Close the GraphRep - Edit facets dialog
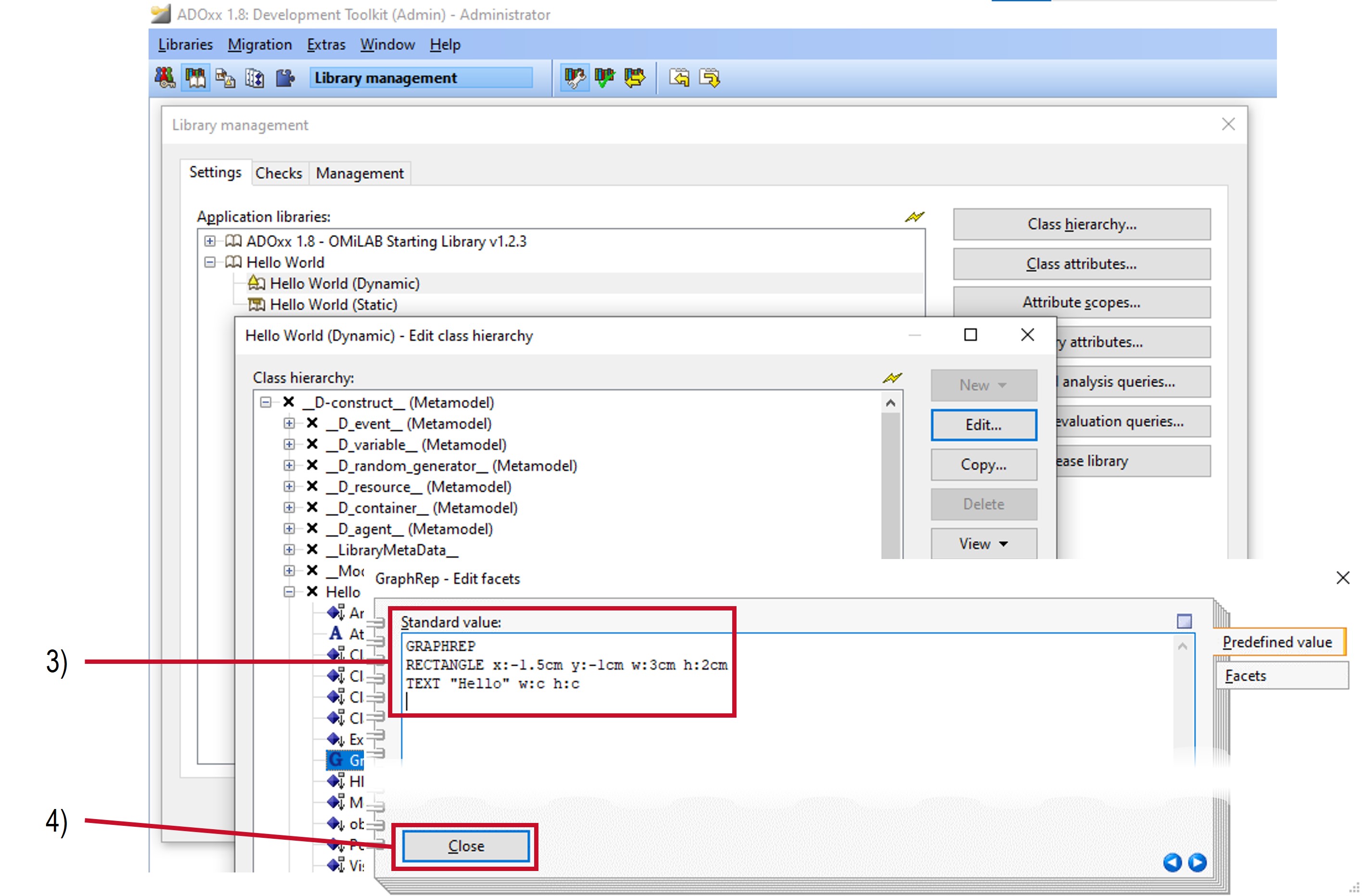 1343,578
